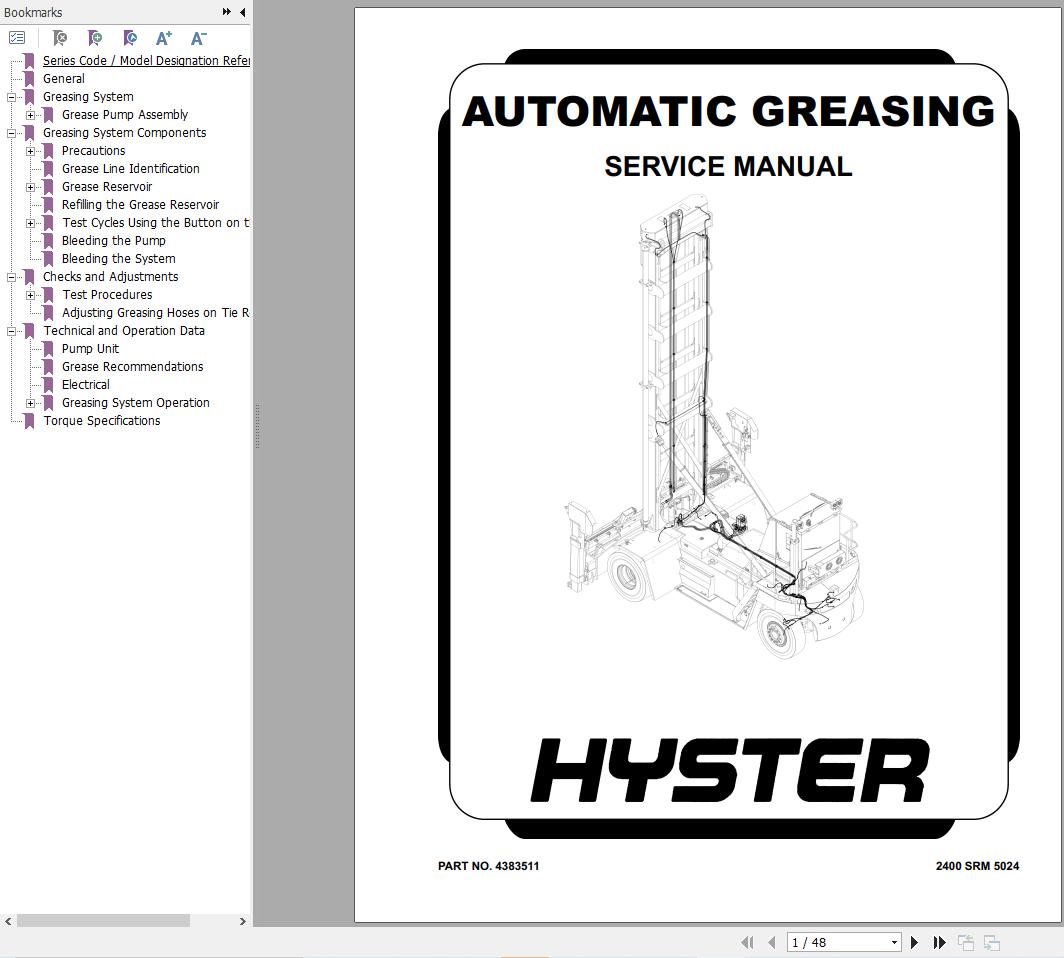The image size is (1064, 958).
Task: Open Bleeding the Pump bookmark
Action: coord(113,240)
